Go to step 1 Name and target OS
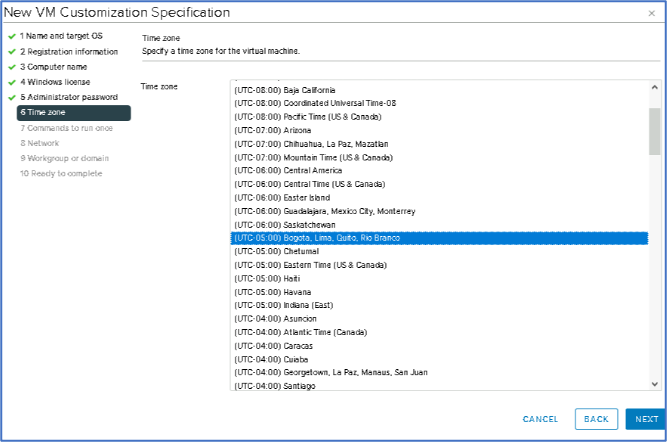The image size is (668, 442). 61,36
